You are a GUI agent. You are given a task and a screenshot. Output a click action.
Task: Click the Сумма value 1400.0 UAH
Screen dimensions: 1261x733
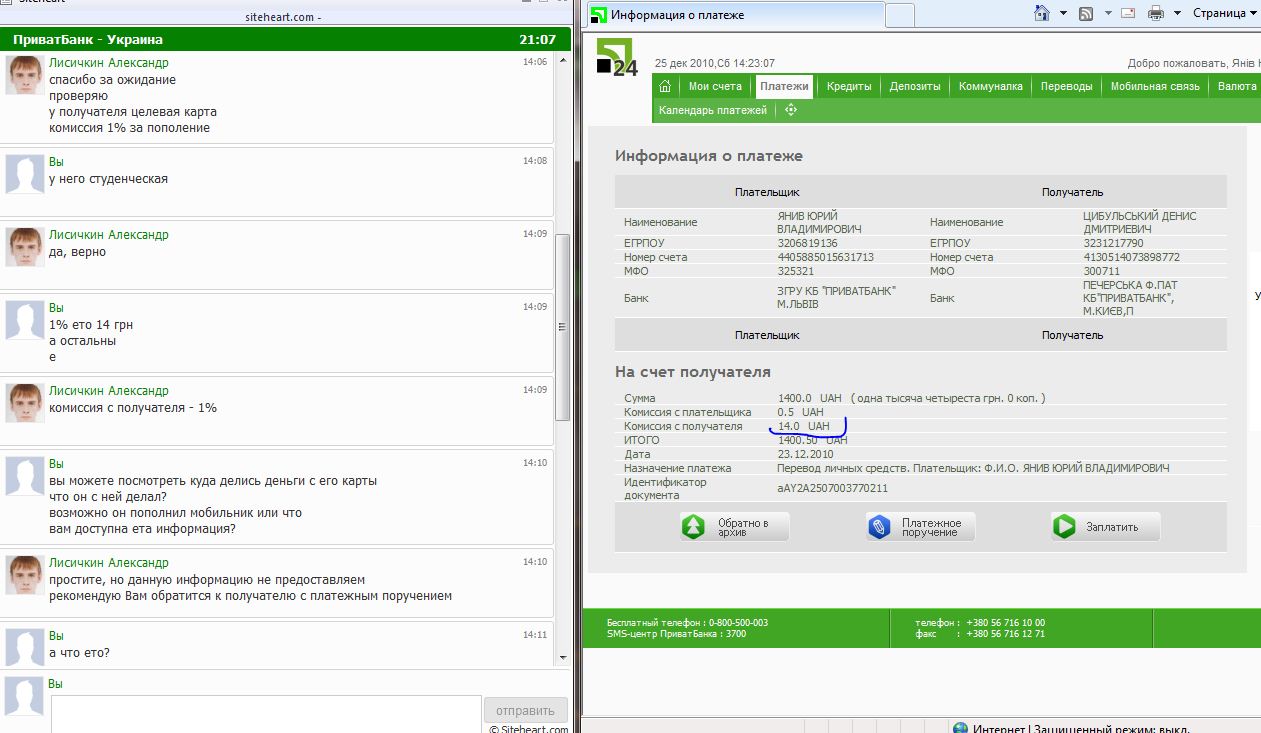pos(810,398)
